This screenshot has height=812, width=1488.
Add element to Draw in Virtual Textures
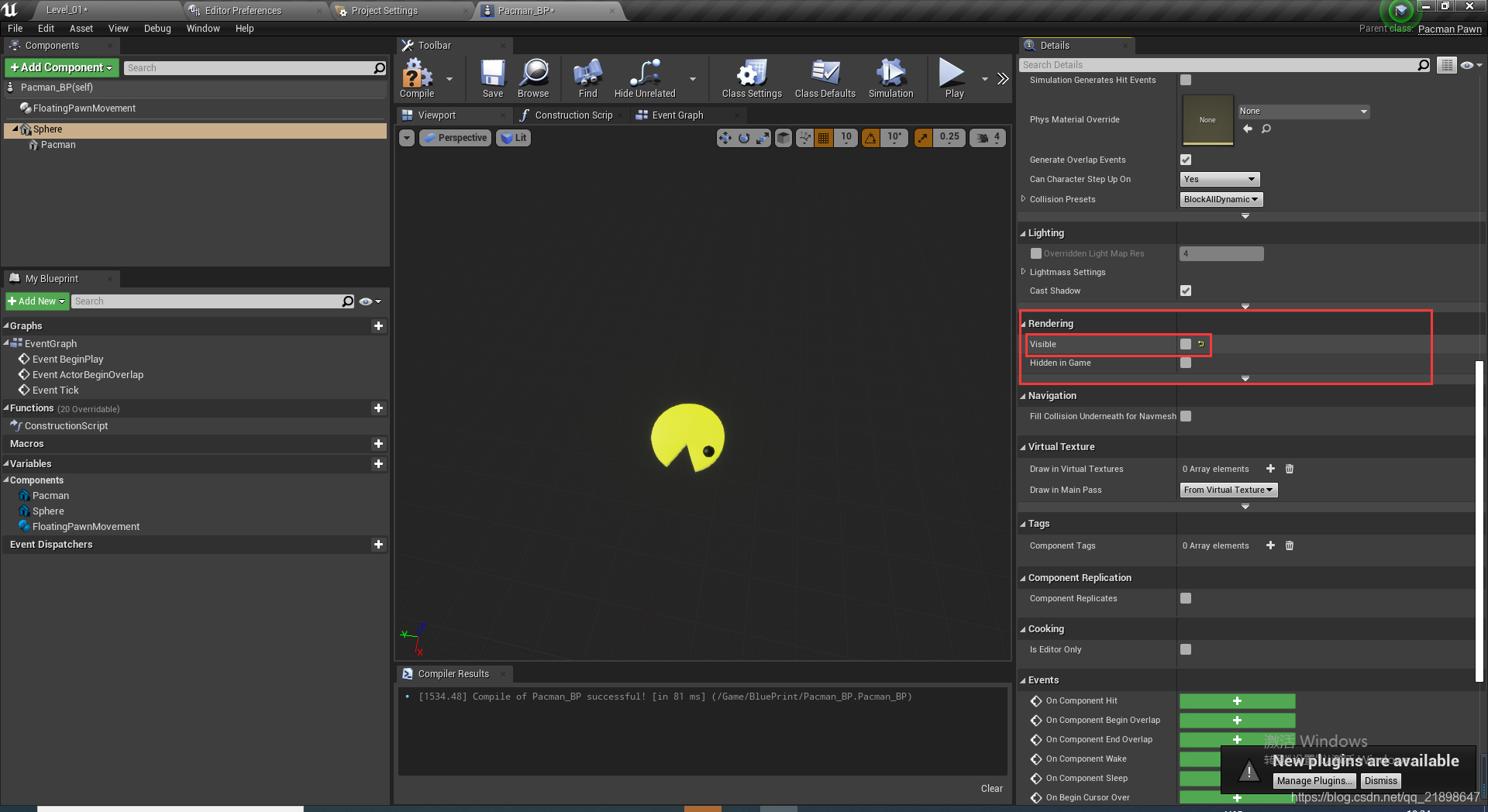point(1270,469)
